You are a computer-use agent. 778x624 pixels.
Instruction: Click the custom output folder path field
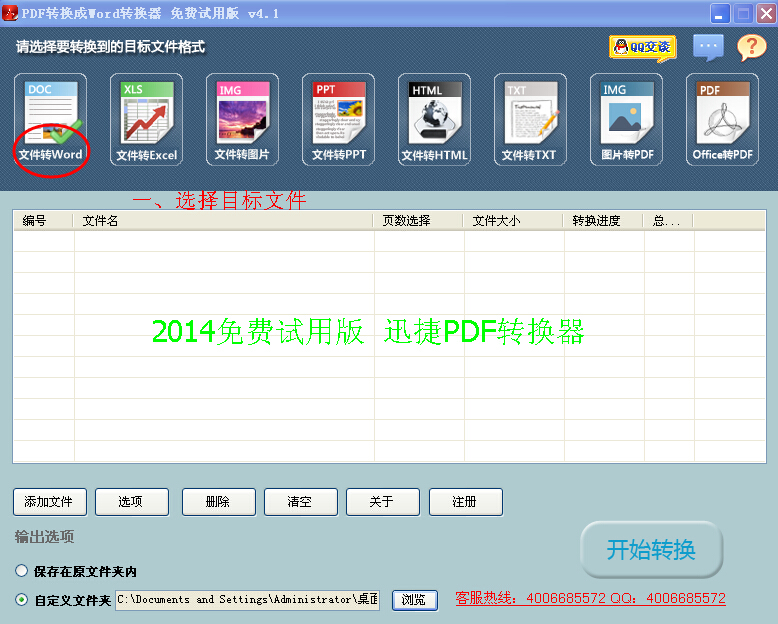pos(247,600)
